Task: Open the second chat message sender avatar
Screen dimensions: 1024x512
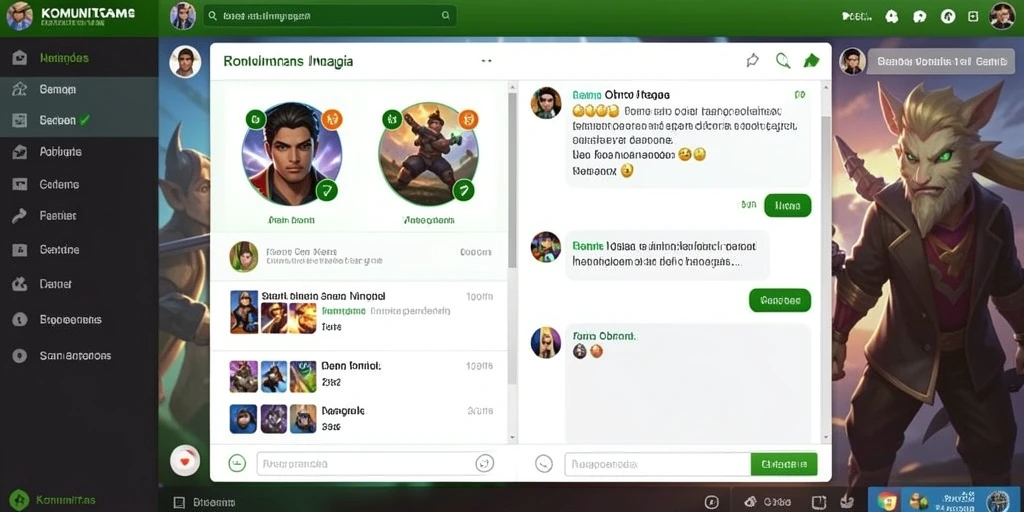Action: click(x=546, y=247)
